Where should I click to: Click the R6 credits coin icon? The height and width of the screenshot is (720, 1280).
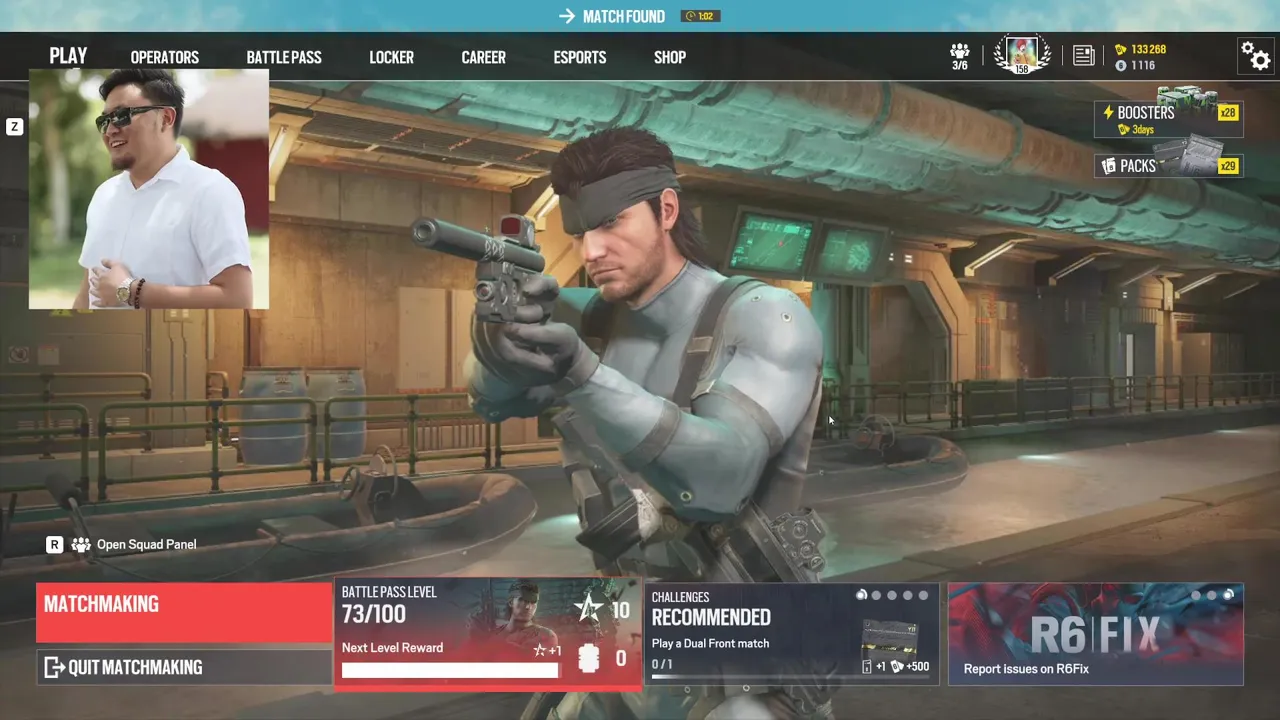(1121, 65)
